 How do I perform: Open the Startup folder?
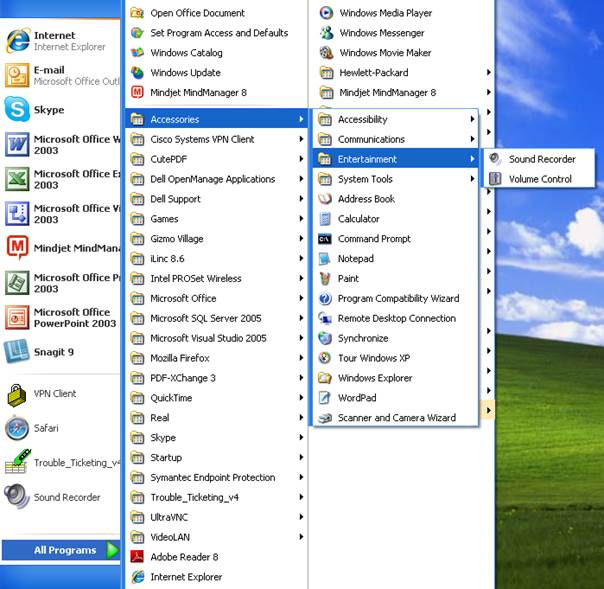[216, 457]
